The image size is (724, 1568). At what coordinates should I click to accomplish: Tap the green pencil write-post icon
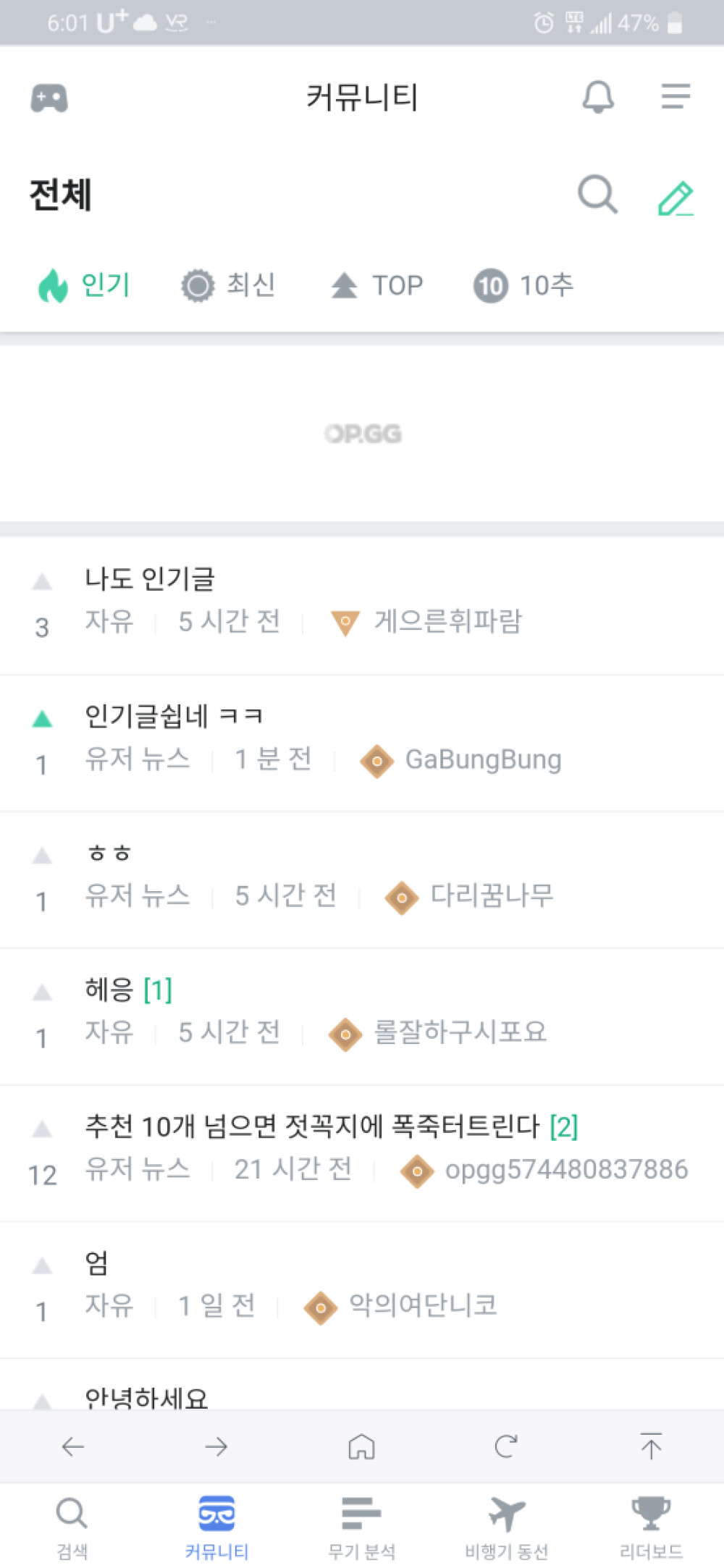coord(675,198)
